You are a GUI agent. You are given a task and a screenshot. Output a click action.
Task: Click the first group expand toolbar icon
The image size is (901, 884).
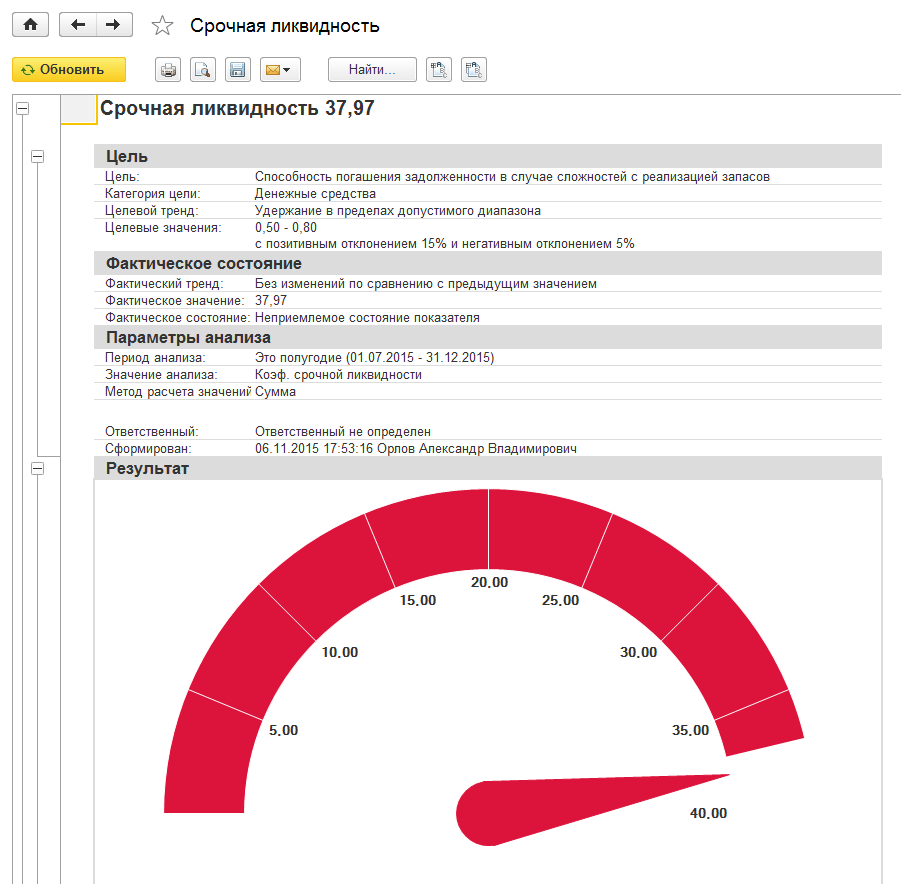[439, 70]
